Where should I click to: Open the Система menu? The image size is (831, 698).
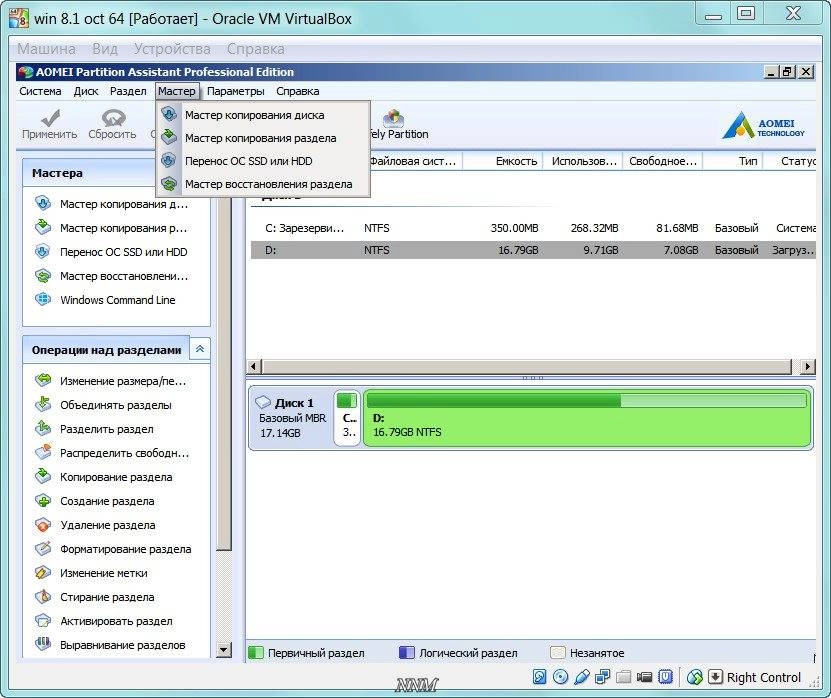click(x=40, y=91)
